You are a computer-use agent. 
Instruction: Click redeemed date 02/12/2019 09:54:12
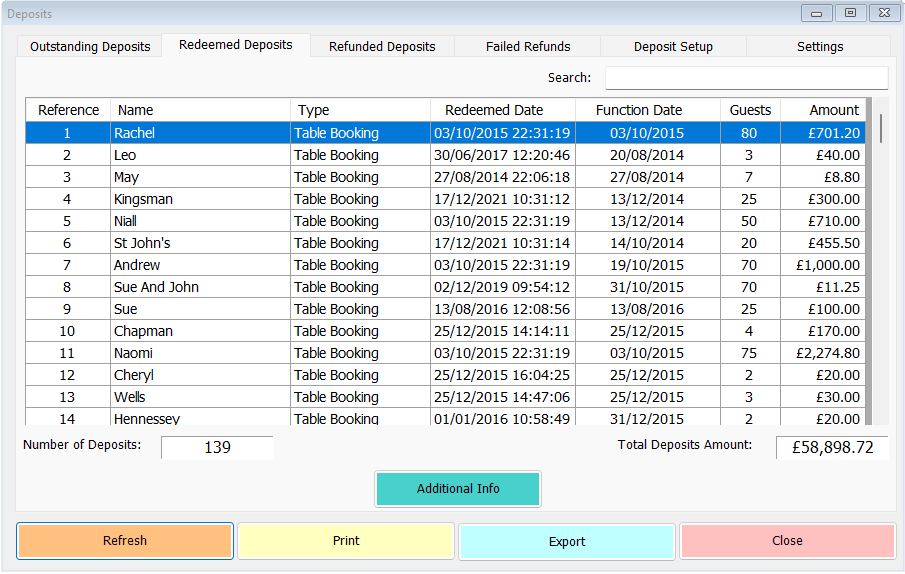click(503, 287)
